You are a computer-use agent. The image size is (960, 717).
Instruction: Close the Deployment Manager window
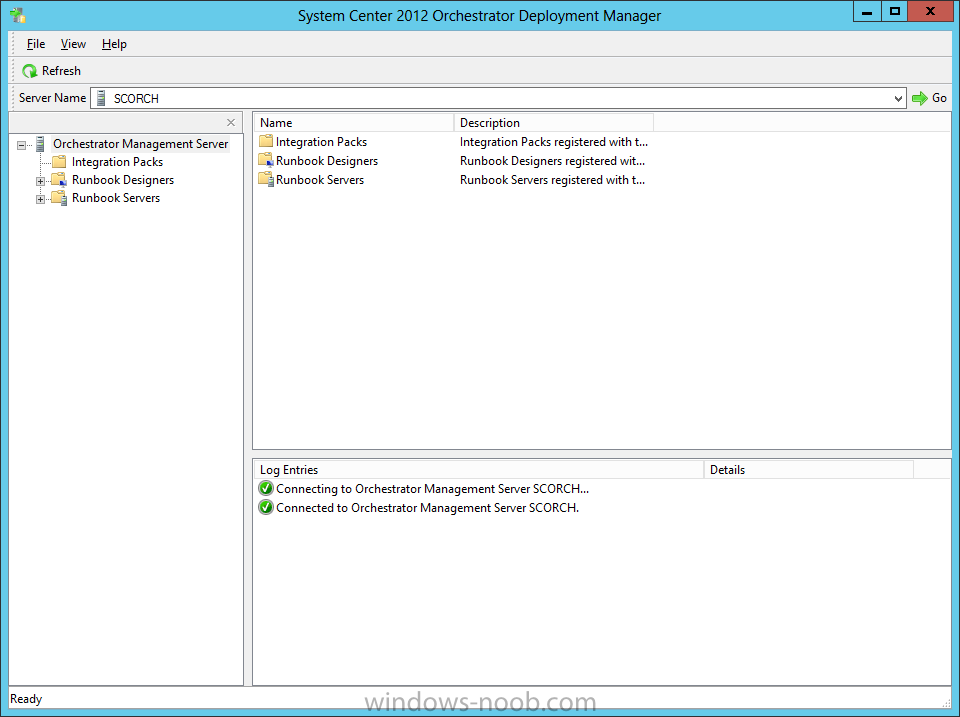pos(931,12)
